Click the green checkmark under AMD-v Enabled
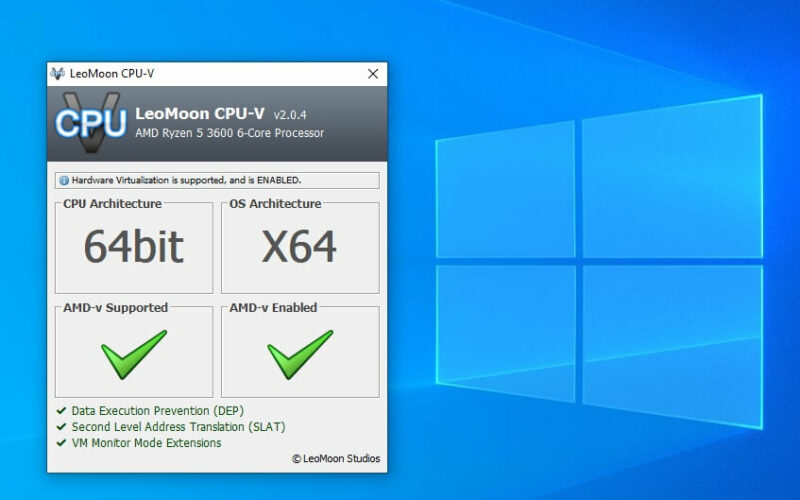This screenshot has height=500, width=800. pos(300,355)
